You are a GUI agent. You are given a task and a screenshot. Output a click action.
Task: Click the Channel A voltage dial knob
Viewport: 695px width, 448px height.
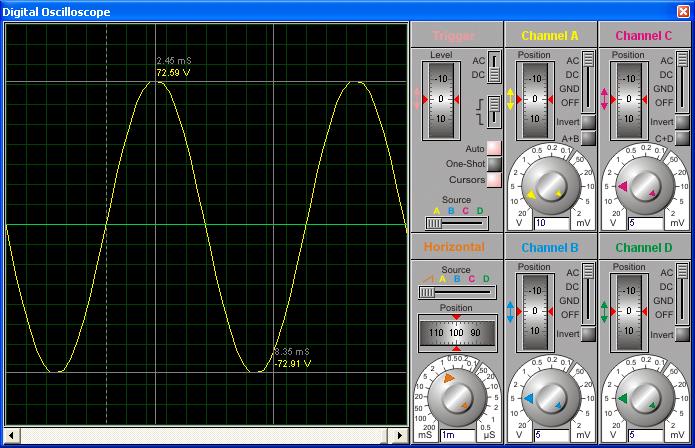coord(550,185)
